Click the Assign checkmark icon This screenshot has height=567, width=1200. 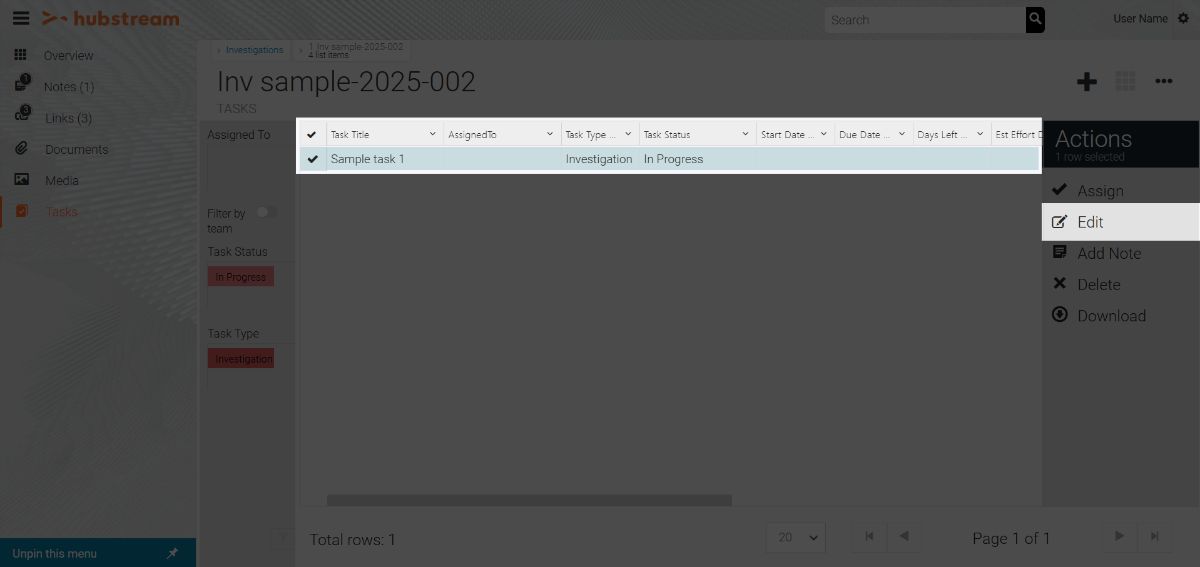click(1060, 189)
